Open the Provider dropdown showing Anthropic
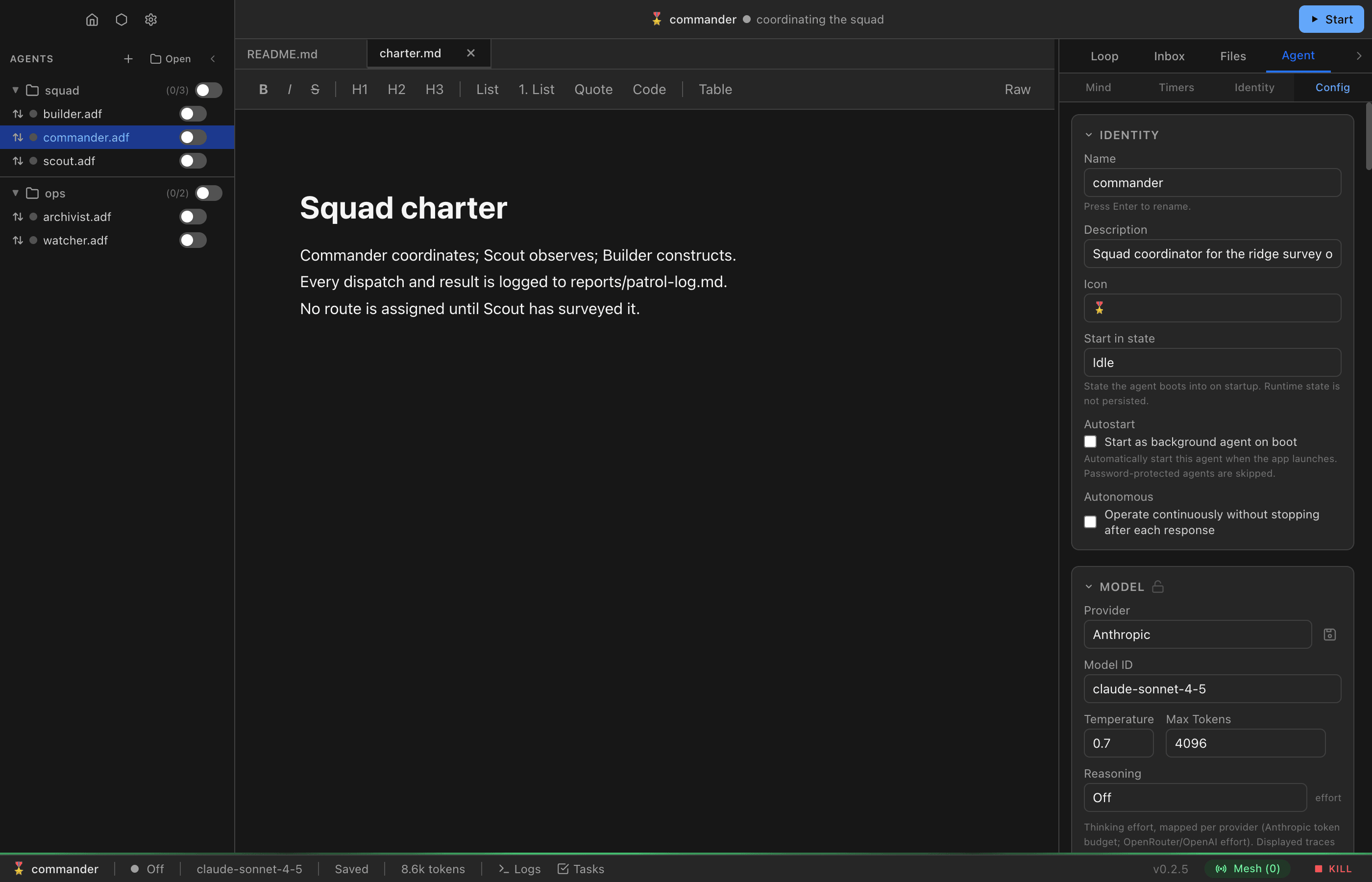Viewport: 1372px width, 882px height. click(1198, 635)
